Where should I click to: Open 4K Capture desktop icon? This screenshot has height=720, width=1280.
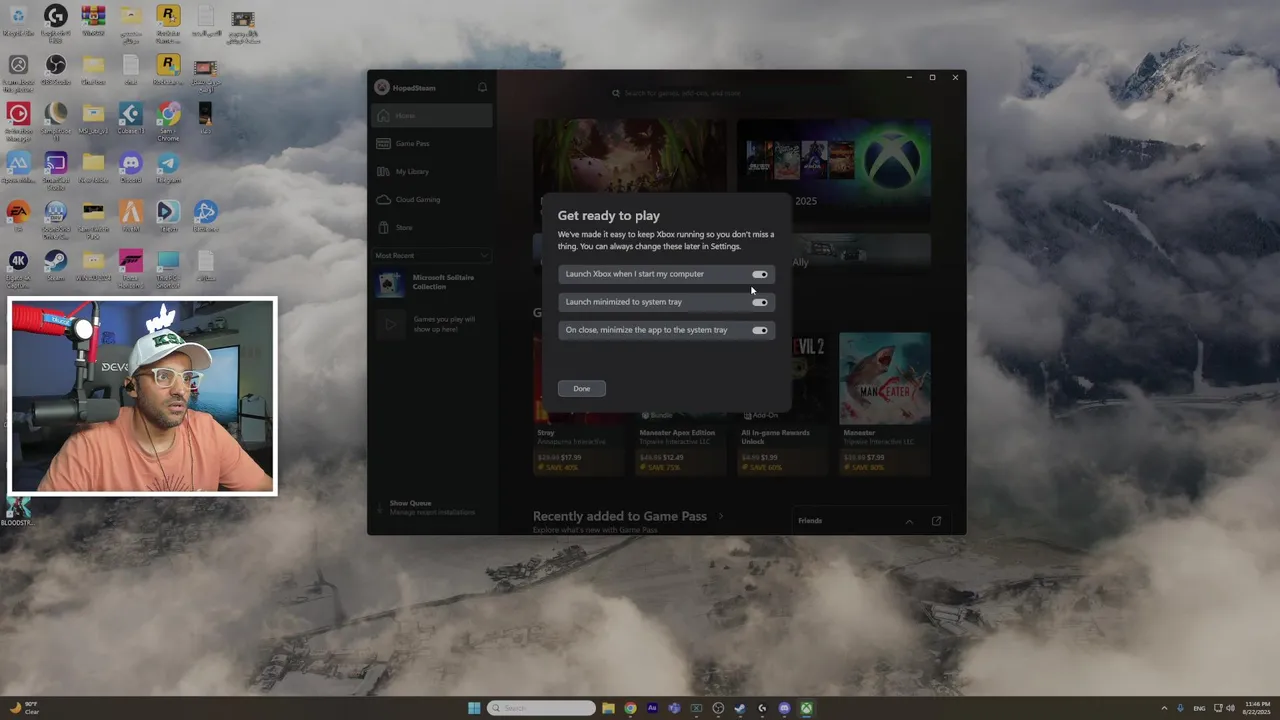[17, 267]
